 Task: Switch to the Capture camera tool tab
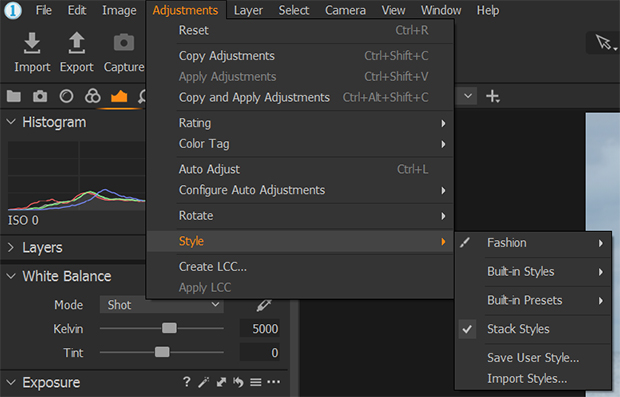[40, 96]
